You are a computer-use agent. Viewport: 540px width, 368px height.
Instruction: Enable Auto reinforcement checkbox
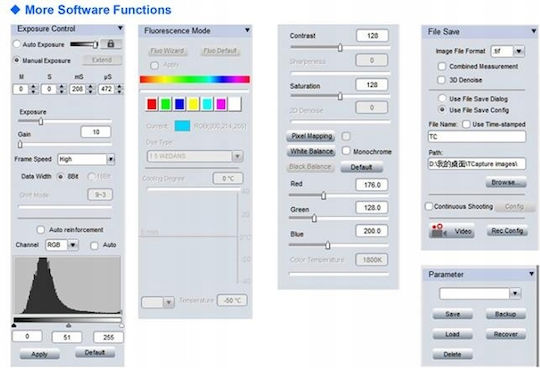point(41,230)
